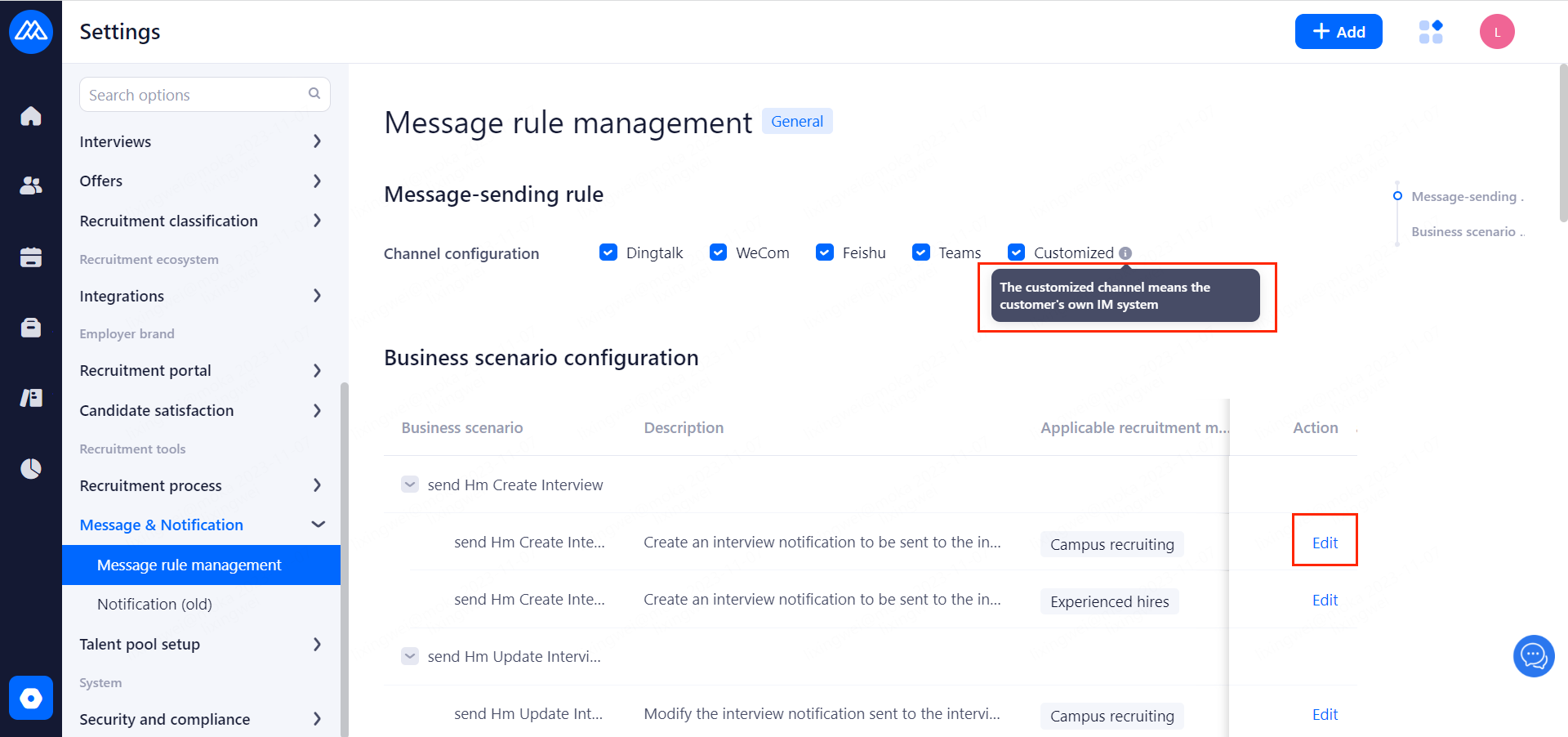Select Notification (old) menu item
The image size is (1568, 737).
pos(154,604)
